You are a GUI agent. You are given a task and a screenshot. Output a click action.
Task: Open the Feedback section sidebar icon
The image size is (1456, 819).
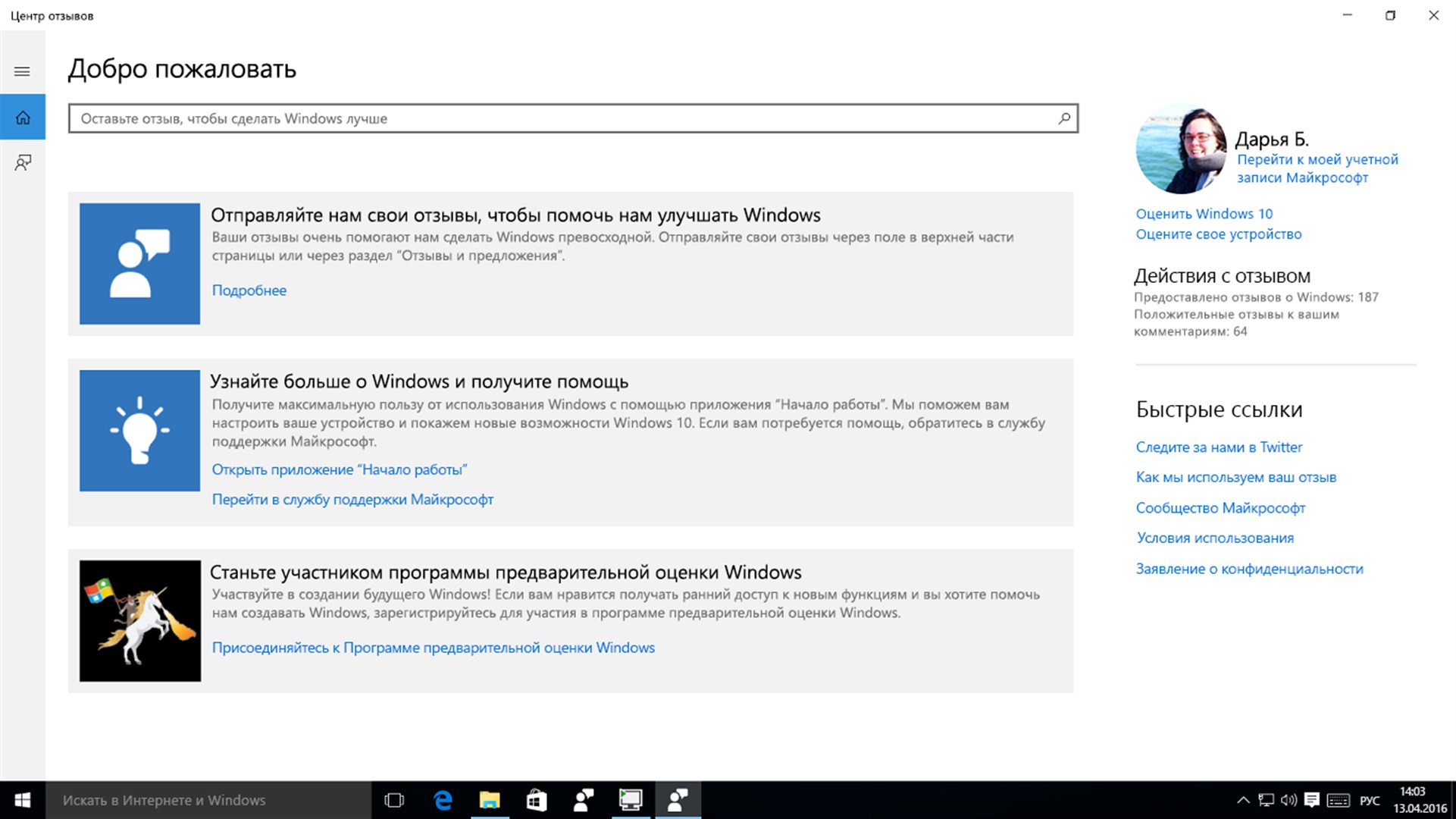(23, 162)
